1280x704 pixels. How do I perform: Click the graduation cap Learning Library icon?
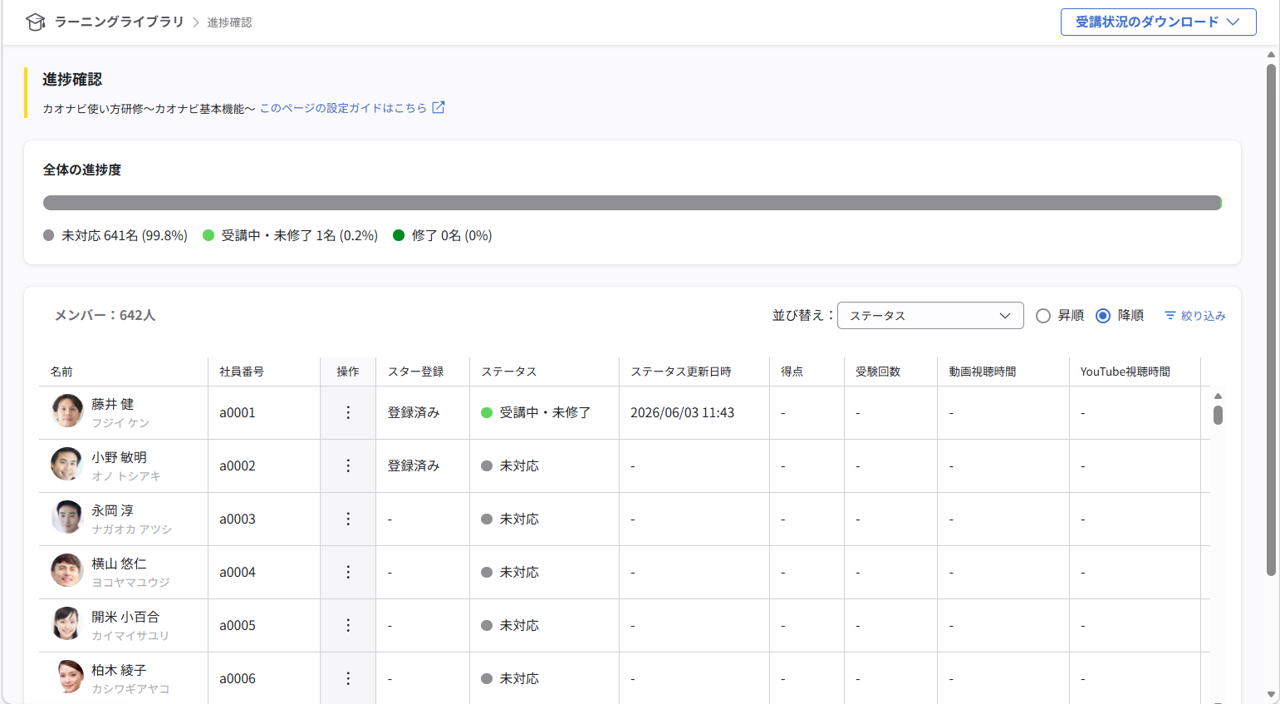click(35, 22)
